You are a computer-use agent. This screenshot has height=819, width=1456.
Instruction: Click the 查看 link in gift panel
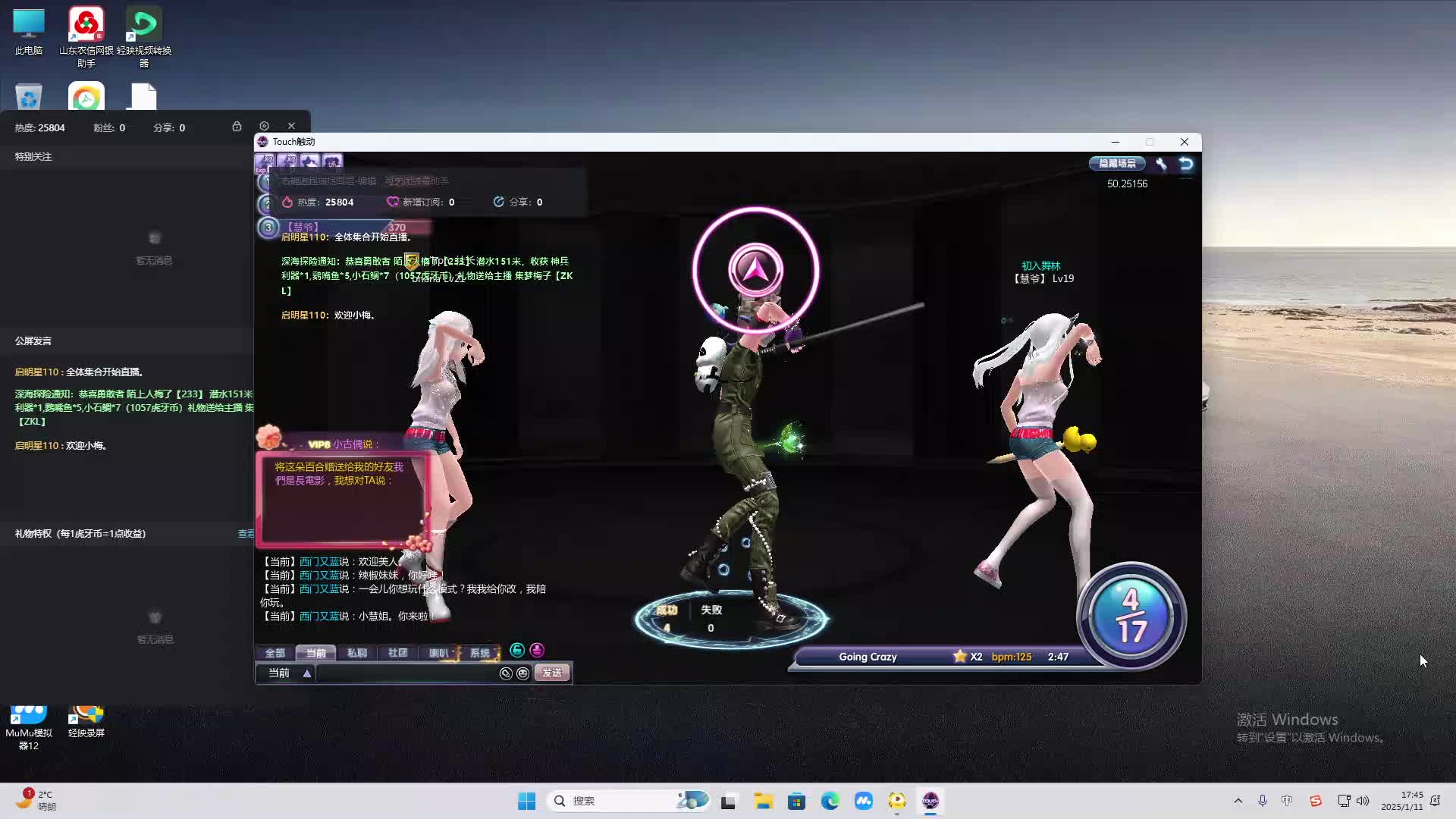[246, 534]
